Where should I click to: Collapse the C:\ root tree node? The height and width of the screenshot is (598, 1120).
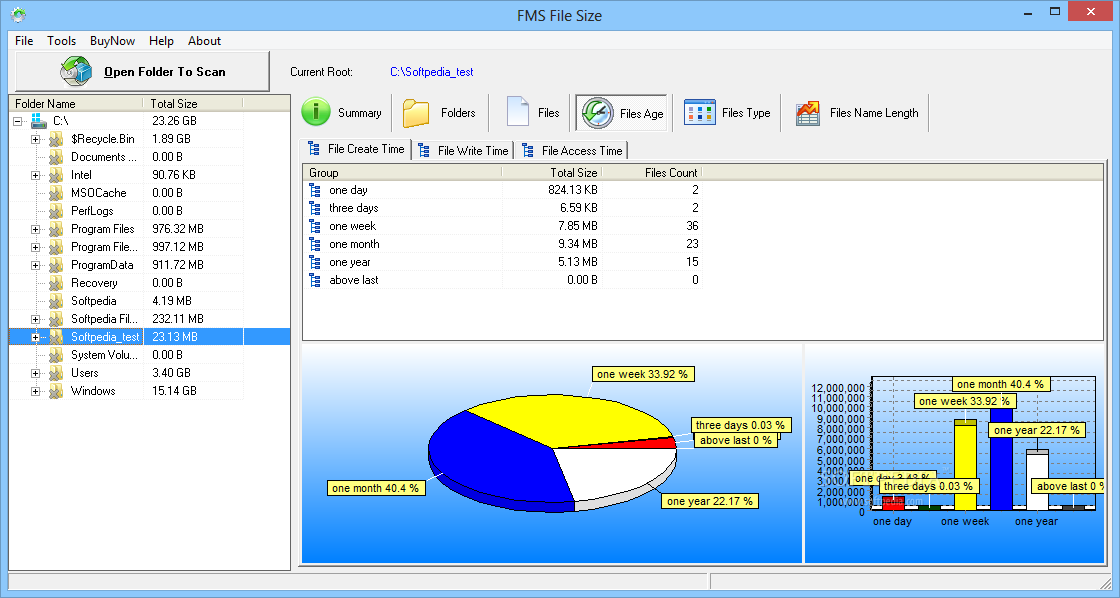18,121
